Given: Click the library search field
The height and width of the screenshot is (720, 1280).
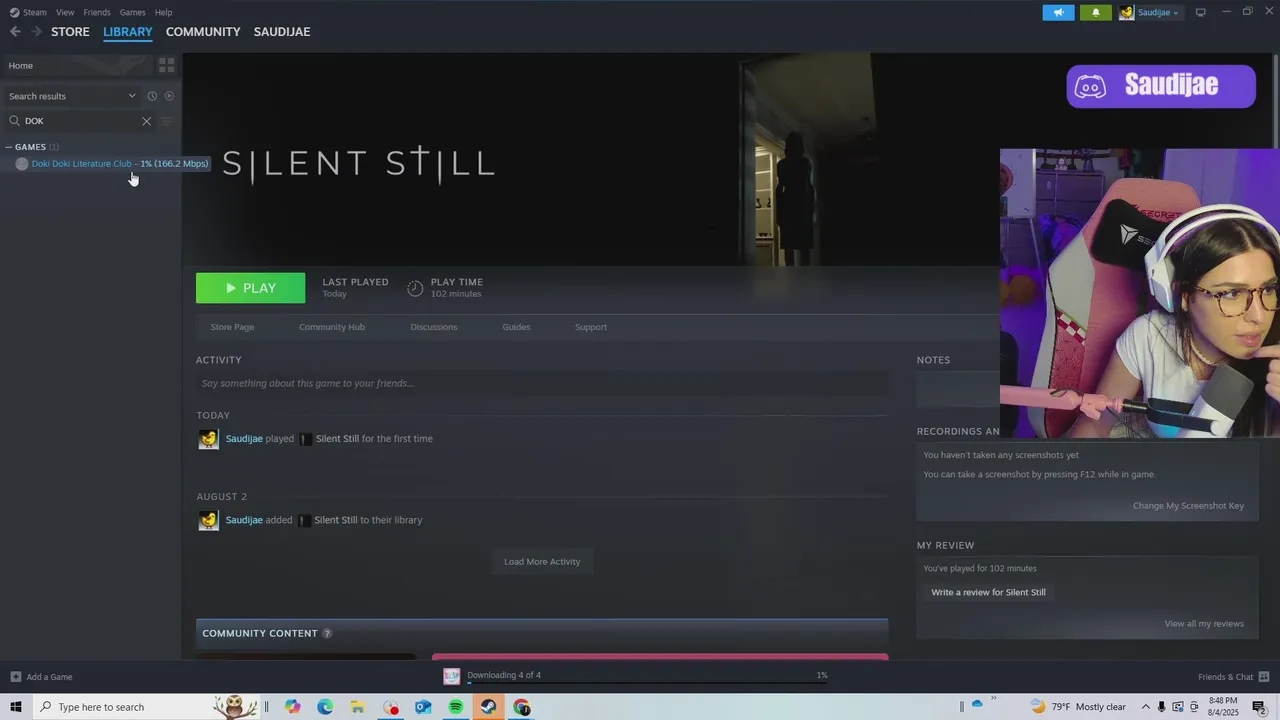Looking at the screenshot, I should [80, 121].
